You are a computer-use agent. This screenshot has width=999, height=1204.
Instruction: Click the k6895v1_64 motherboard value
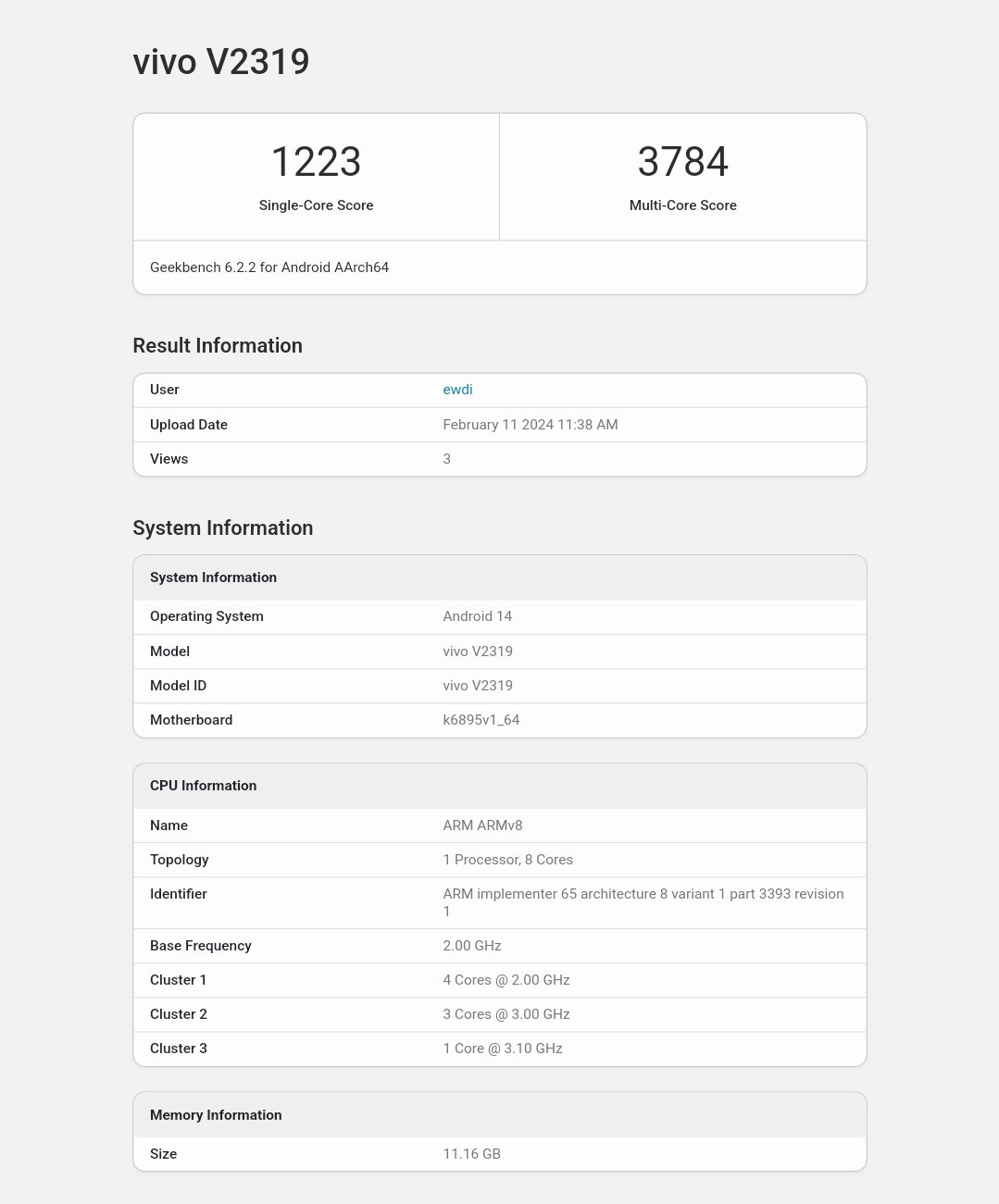point(481,720)
